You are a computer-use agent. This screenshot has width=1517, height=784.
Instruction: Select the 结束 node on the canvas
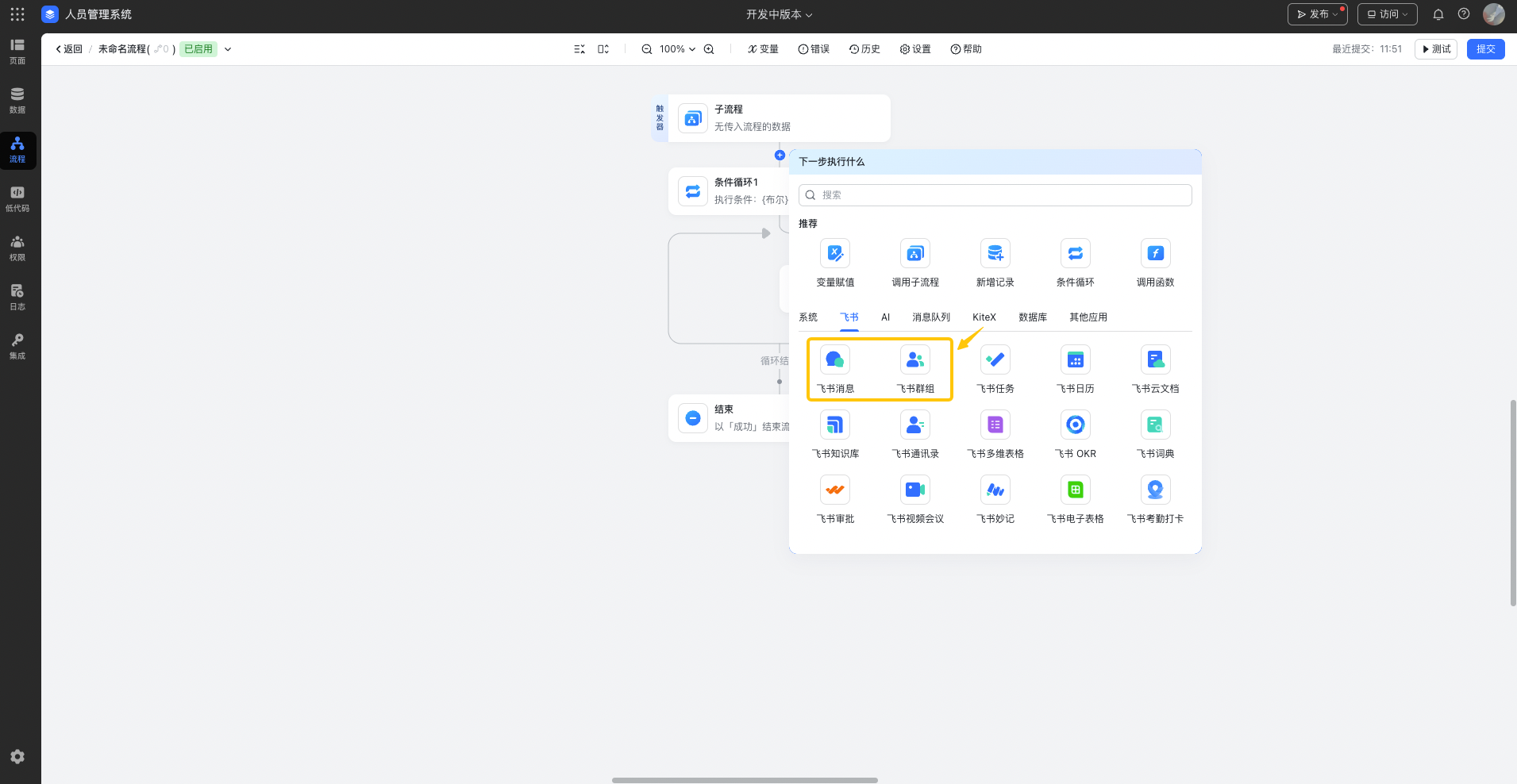tap(729, 418)
